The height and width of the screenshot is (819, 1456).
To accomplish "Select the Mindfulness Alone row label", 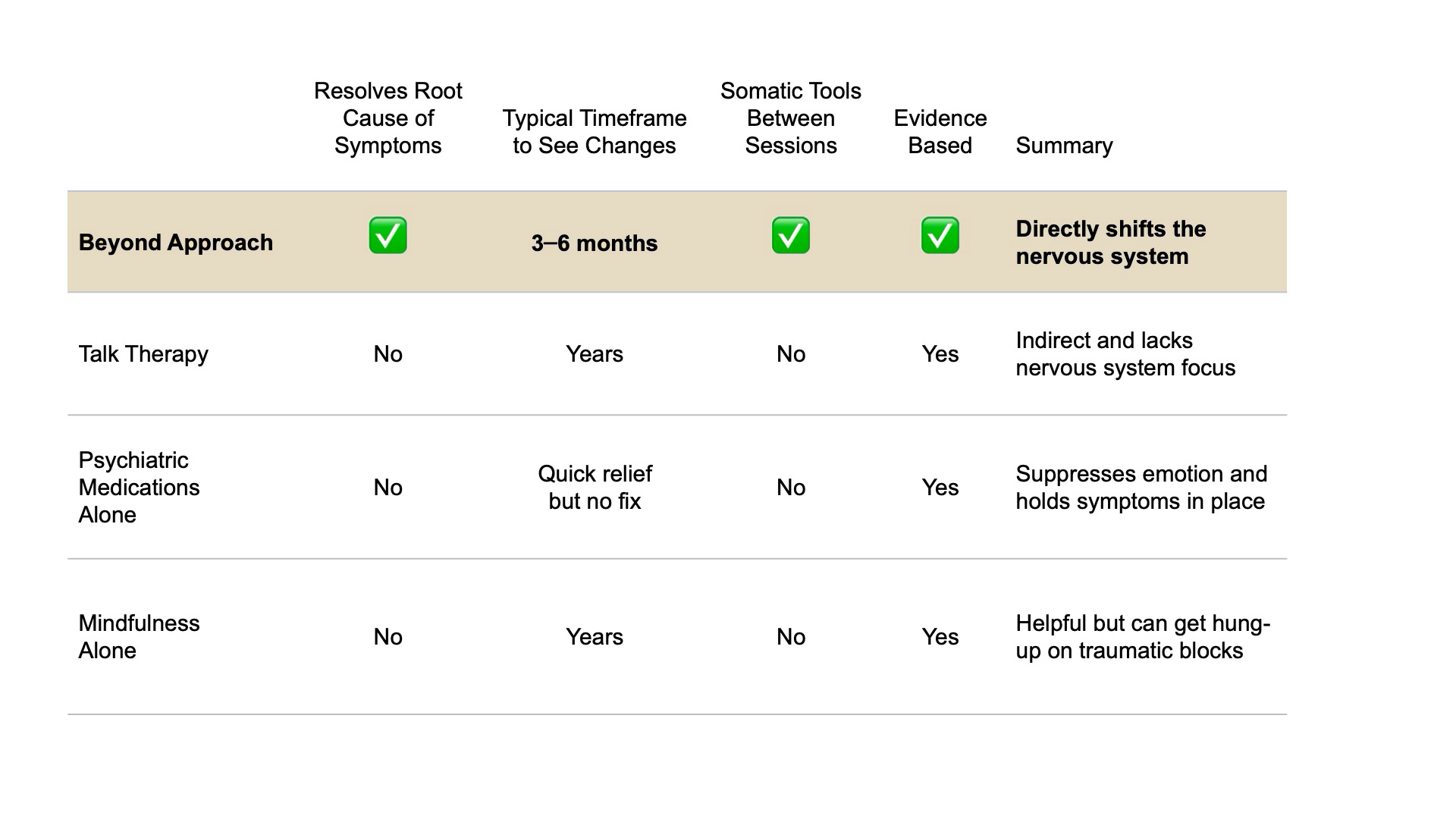I will pos(140,637).
